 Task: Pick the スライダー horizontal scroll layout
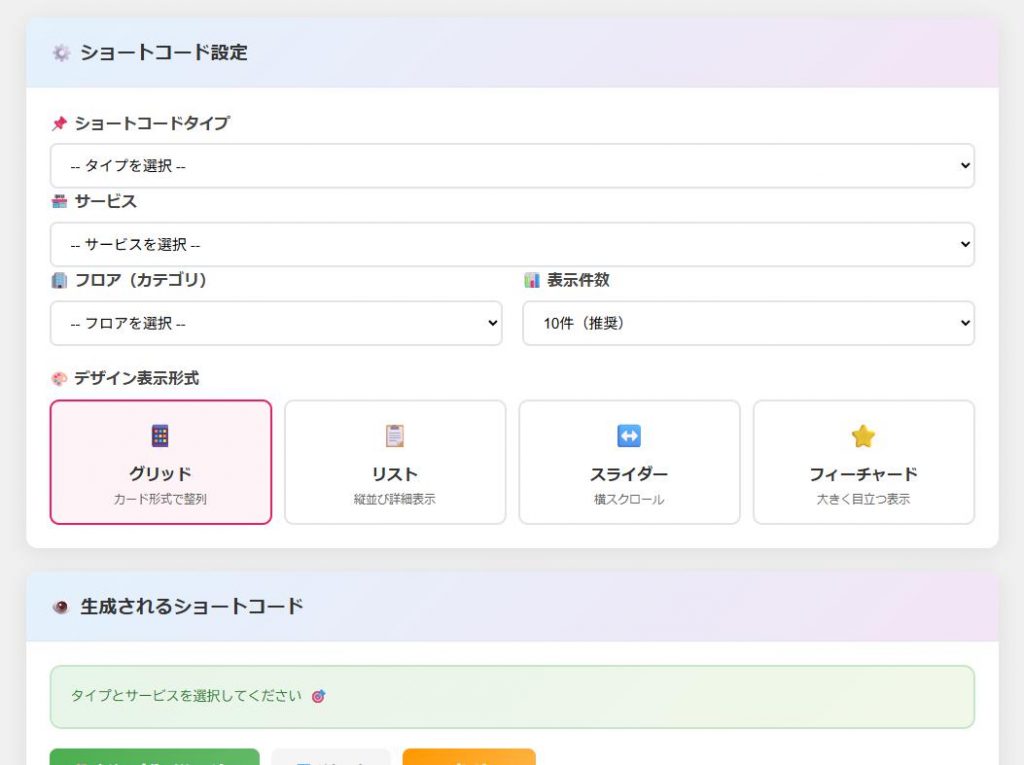click(x=629, y=462)
